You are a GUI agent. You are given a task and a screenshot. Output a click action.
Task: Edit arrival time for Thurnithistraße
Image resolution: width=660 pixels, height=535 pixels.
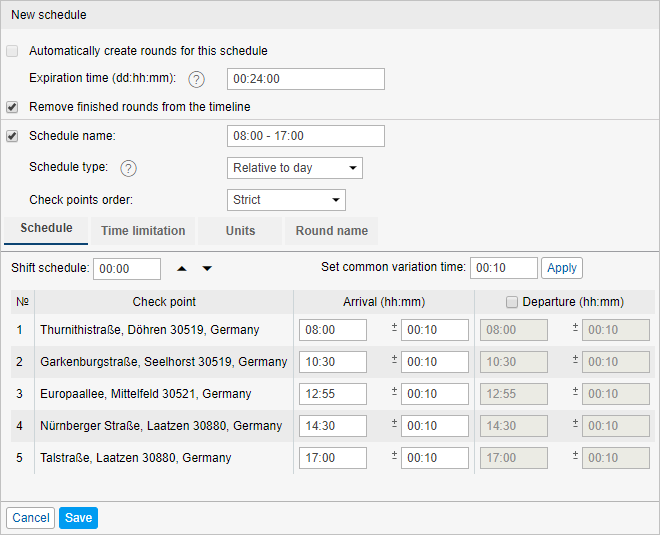click(332, 330)
